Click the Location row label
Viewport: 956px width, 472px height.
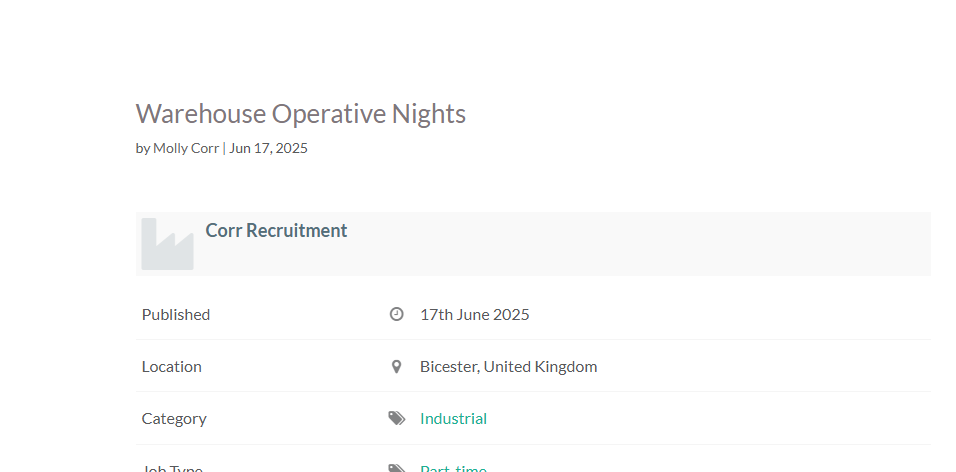171,367
